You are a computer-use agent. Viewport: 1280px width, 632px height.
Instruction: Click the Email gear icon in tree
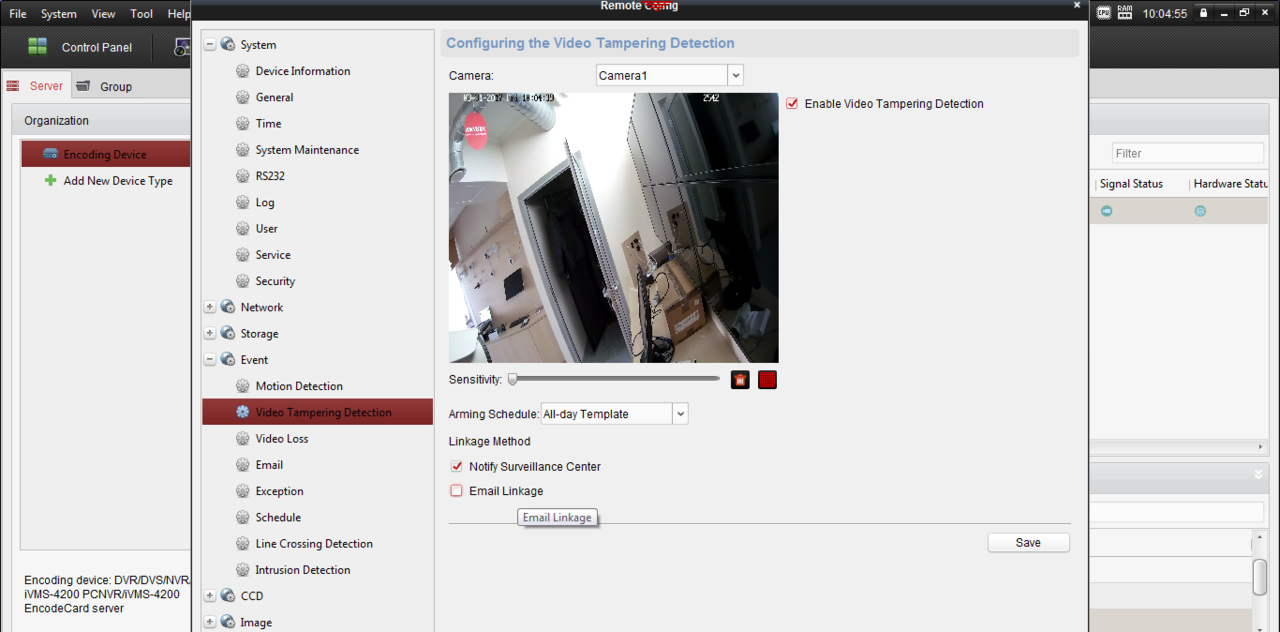242,465
